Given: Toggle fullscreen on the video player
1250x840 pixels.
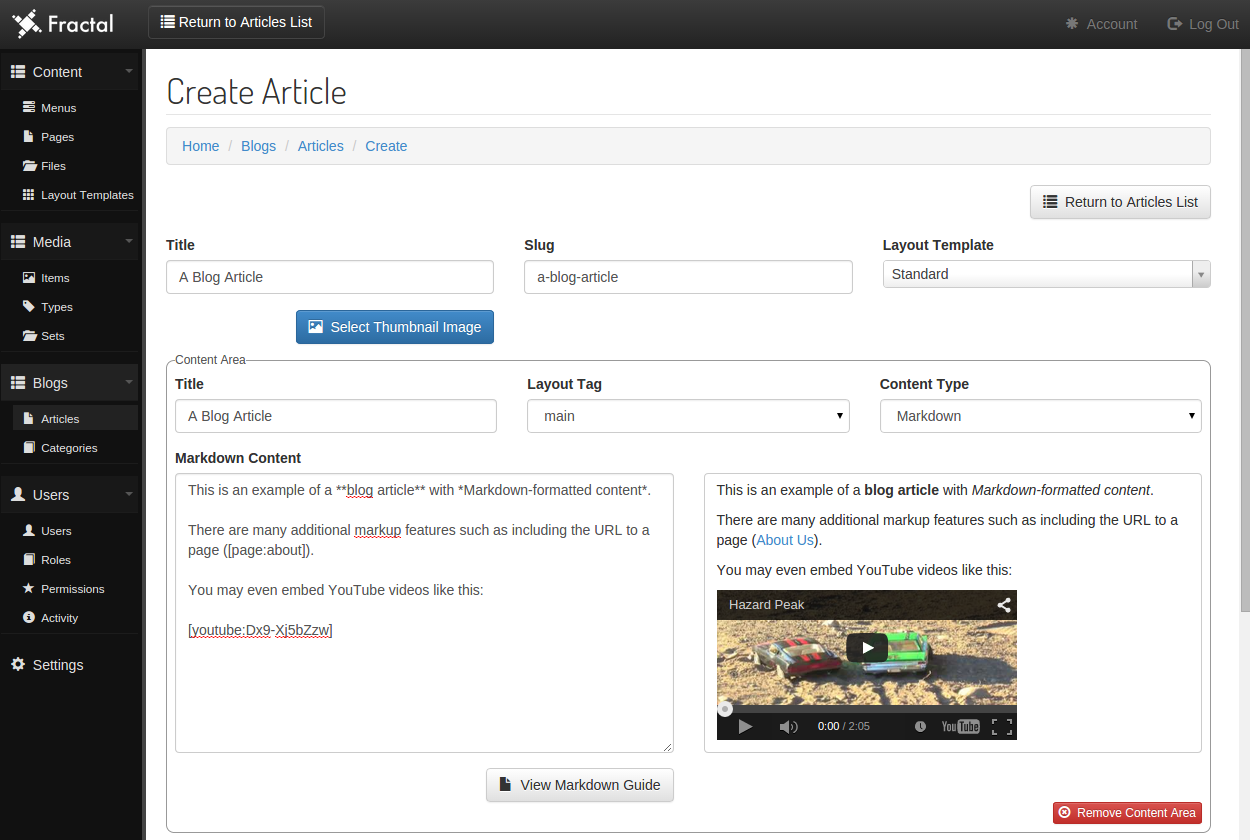Looking at the screenshot, I should (x=1002, y=726).
